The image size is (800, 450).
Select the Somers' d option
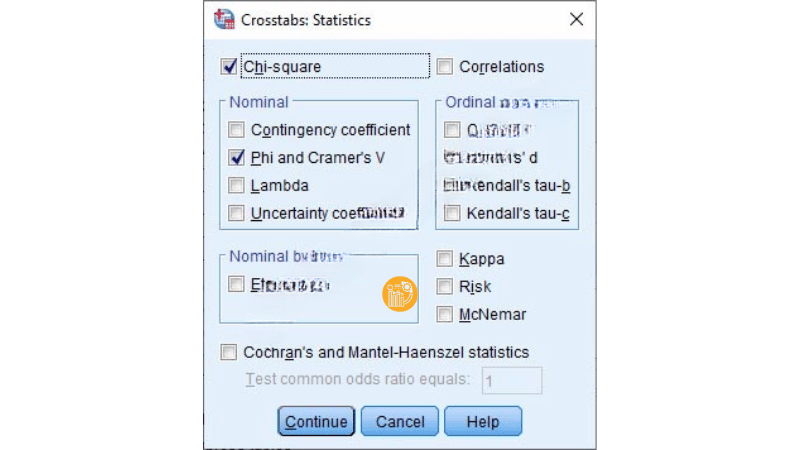(x=452, y=157)
